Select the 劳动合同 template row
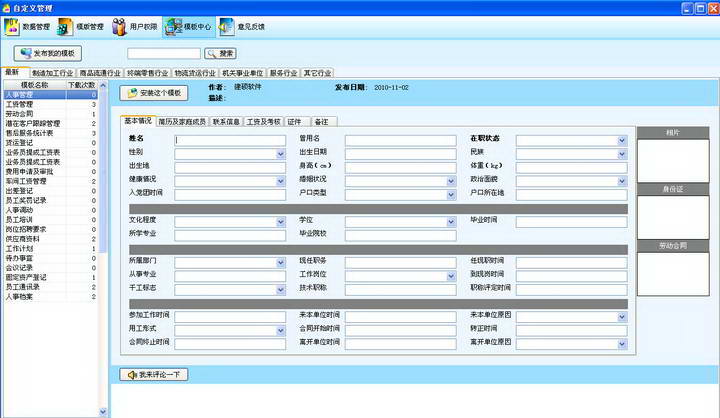This screenshot has height=418, width=720. 51,114
